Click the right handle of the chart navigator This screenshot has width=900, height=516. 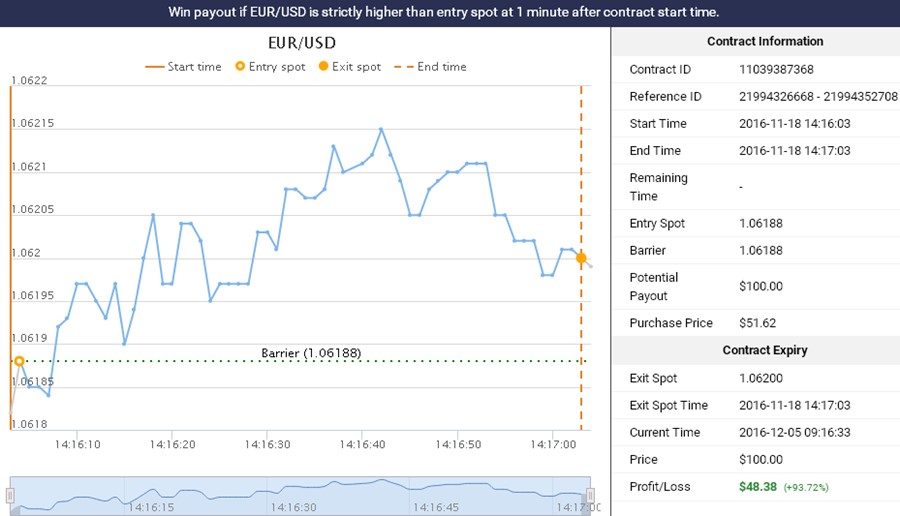pos(590,495)
